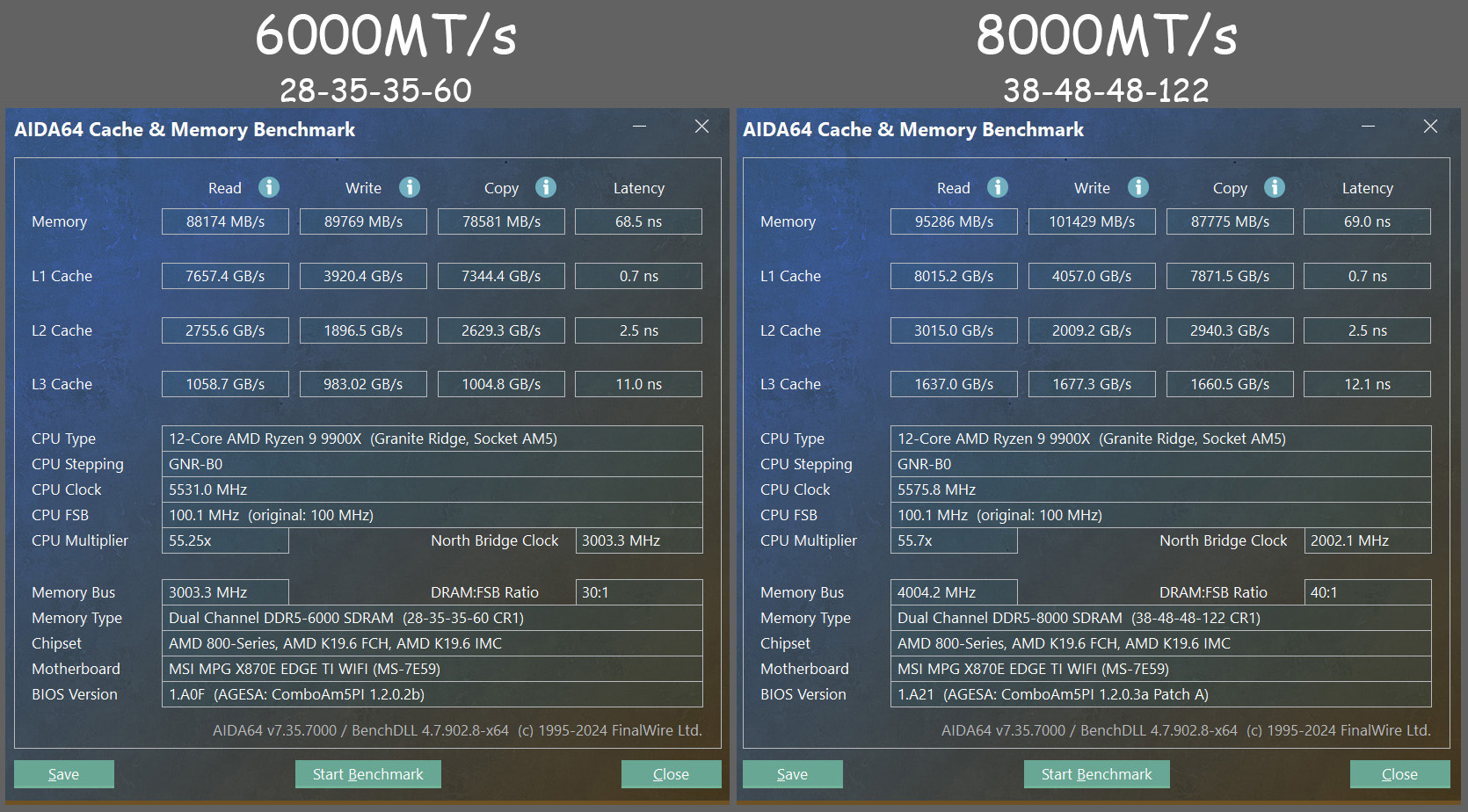1468x812 pixels.
Task: Click CPU Clock field 5531.0 MHz
Action: pyautogui.click(x=432, y=489)
